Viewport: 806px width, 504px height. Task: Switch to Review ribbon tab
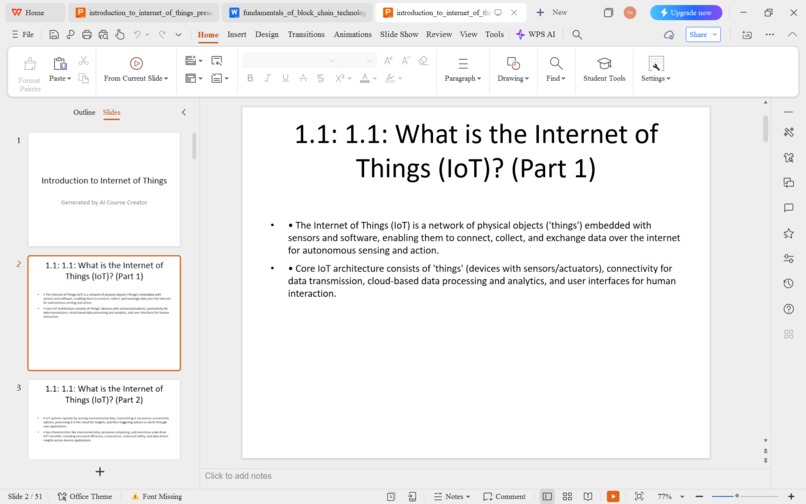[x=439, y=34]
